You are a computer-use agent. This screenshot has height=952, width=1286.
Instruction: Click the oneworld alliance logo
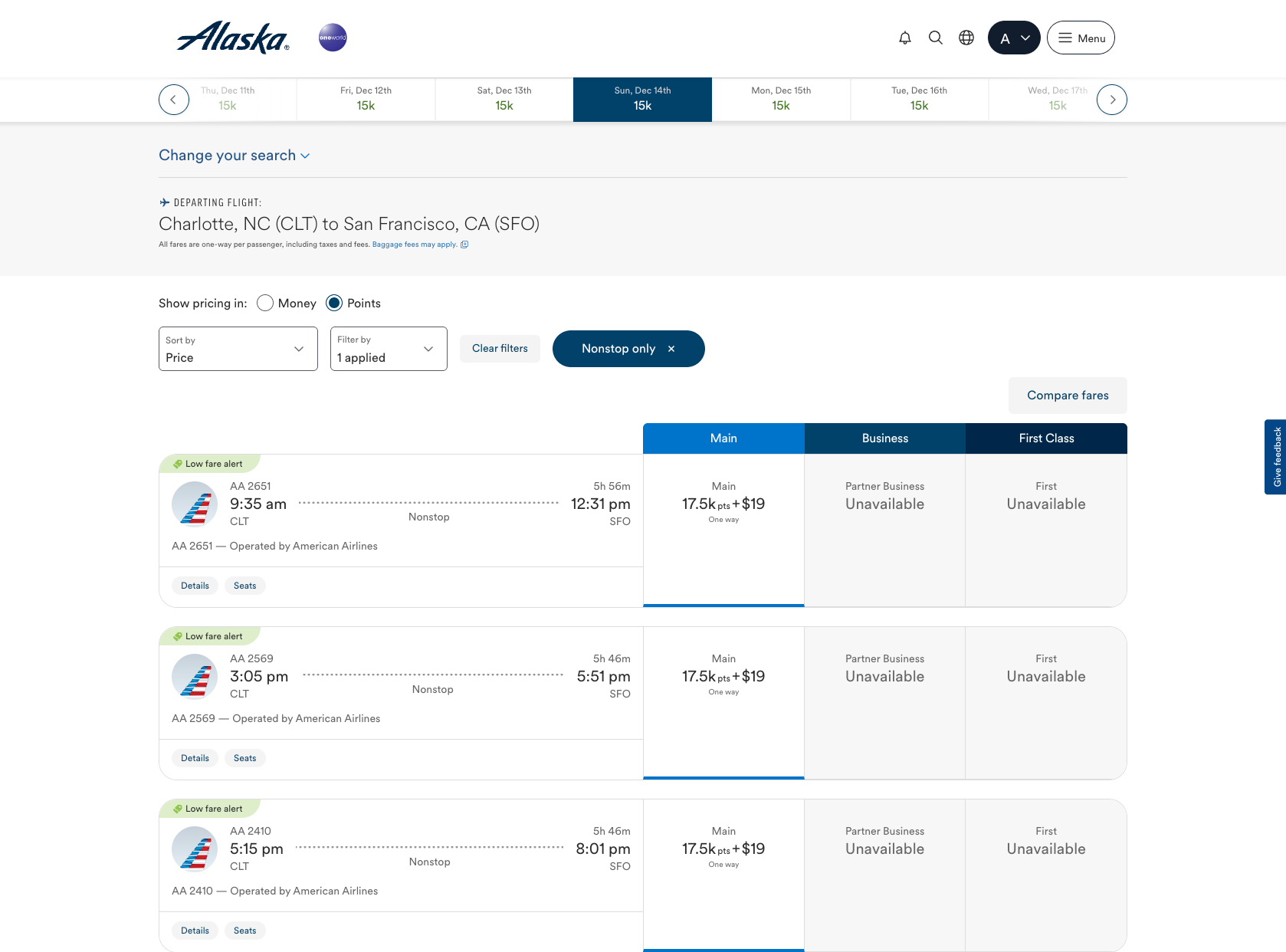(331, 37)
